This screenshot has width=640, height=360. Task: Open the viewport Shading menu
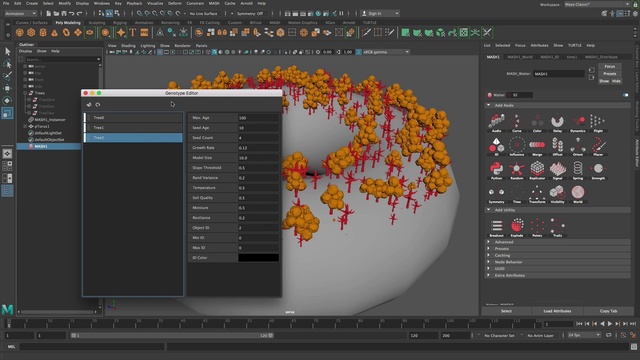coord(128,46)
